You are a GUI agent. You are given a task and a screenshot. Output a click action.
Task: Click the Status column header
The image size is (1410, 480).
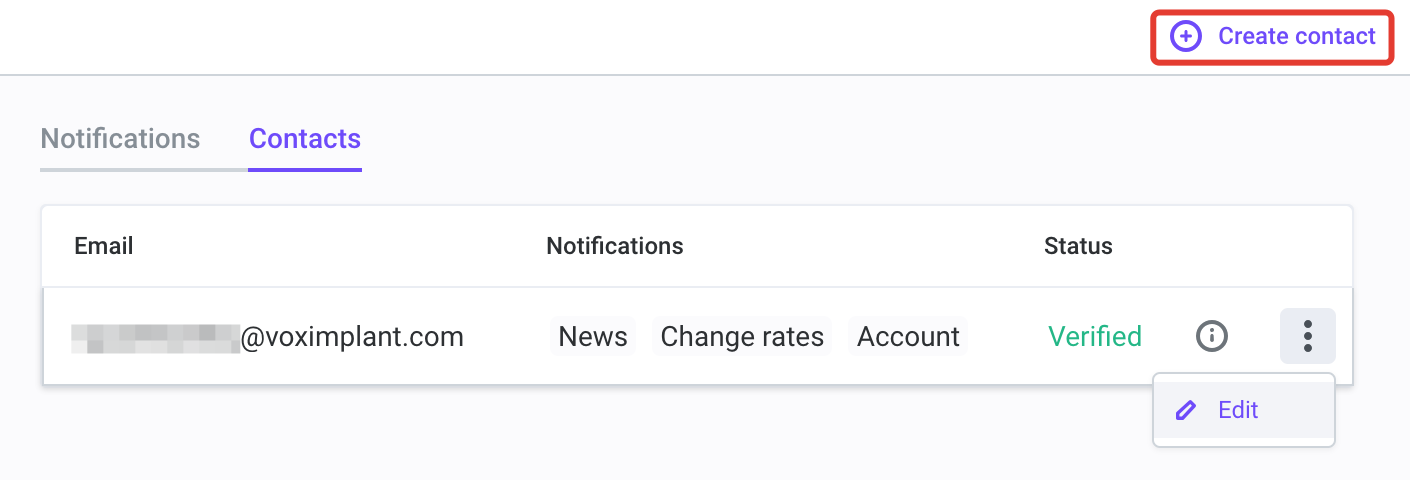point(1078,246)
